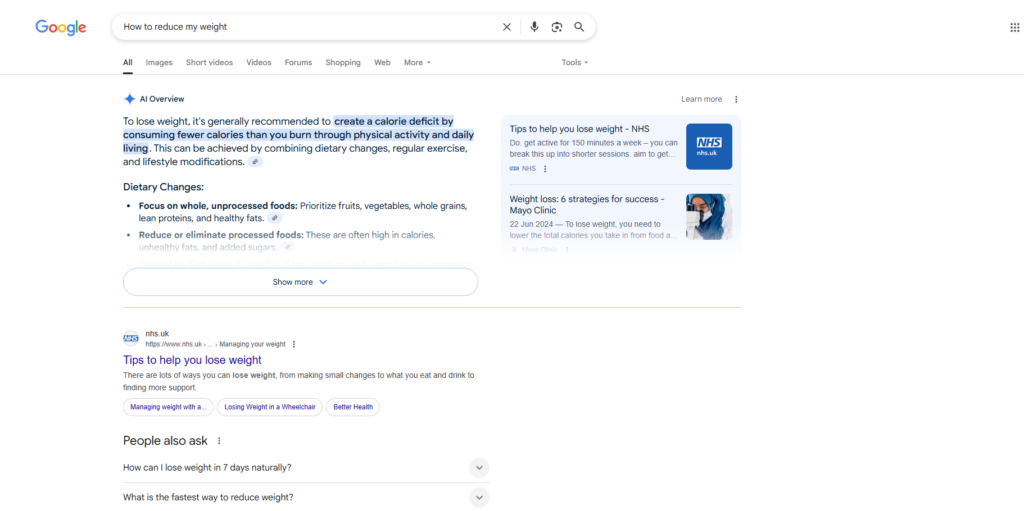Click the People also ask heading
This screenshot has height=511, width=1024.
tap(165, 441)
